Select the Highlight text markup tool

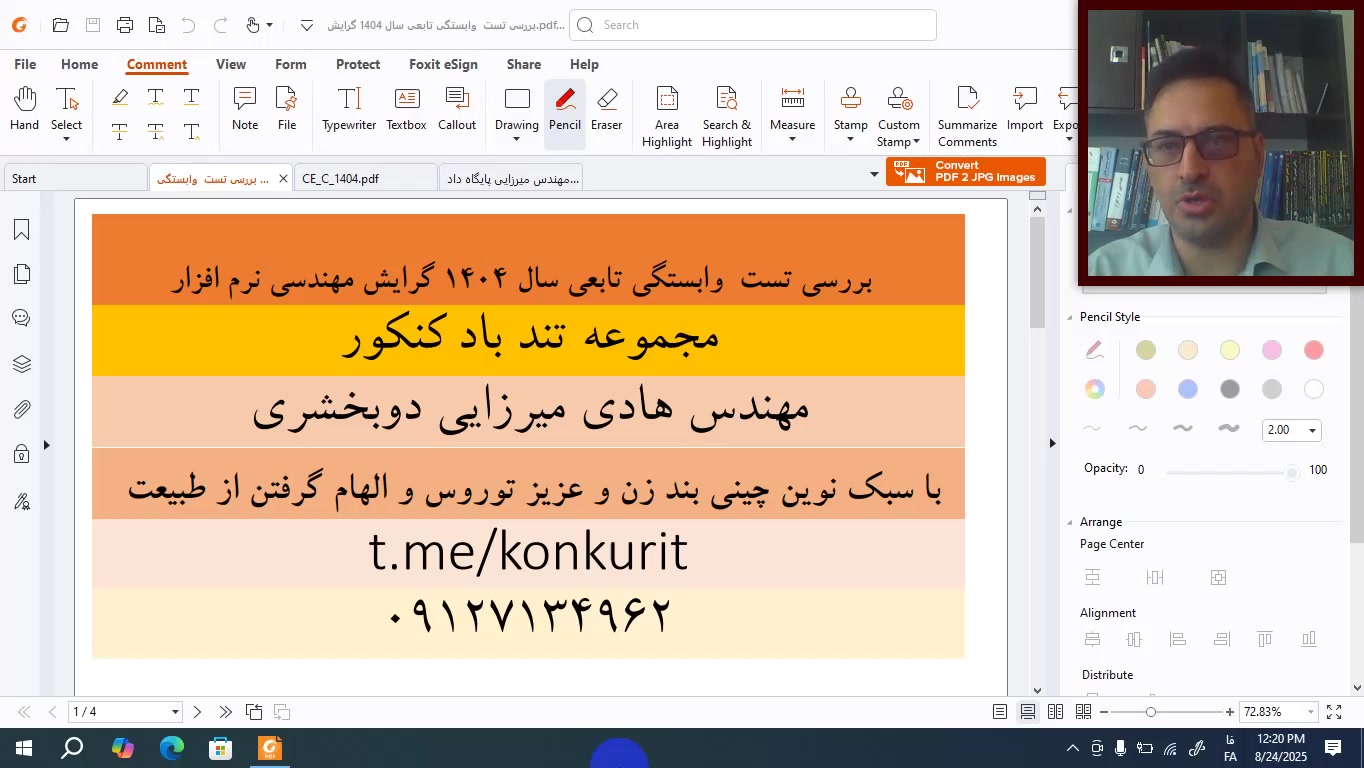tap(120, 97)
